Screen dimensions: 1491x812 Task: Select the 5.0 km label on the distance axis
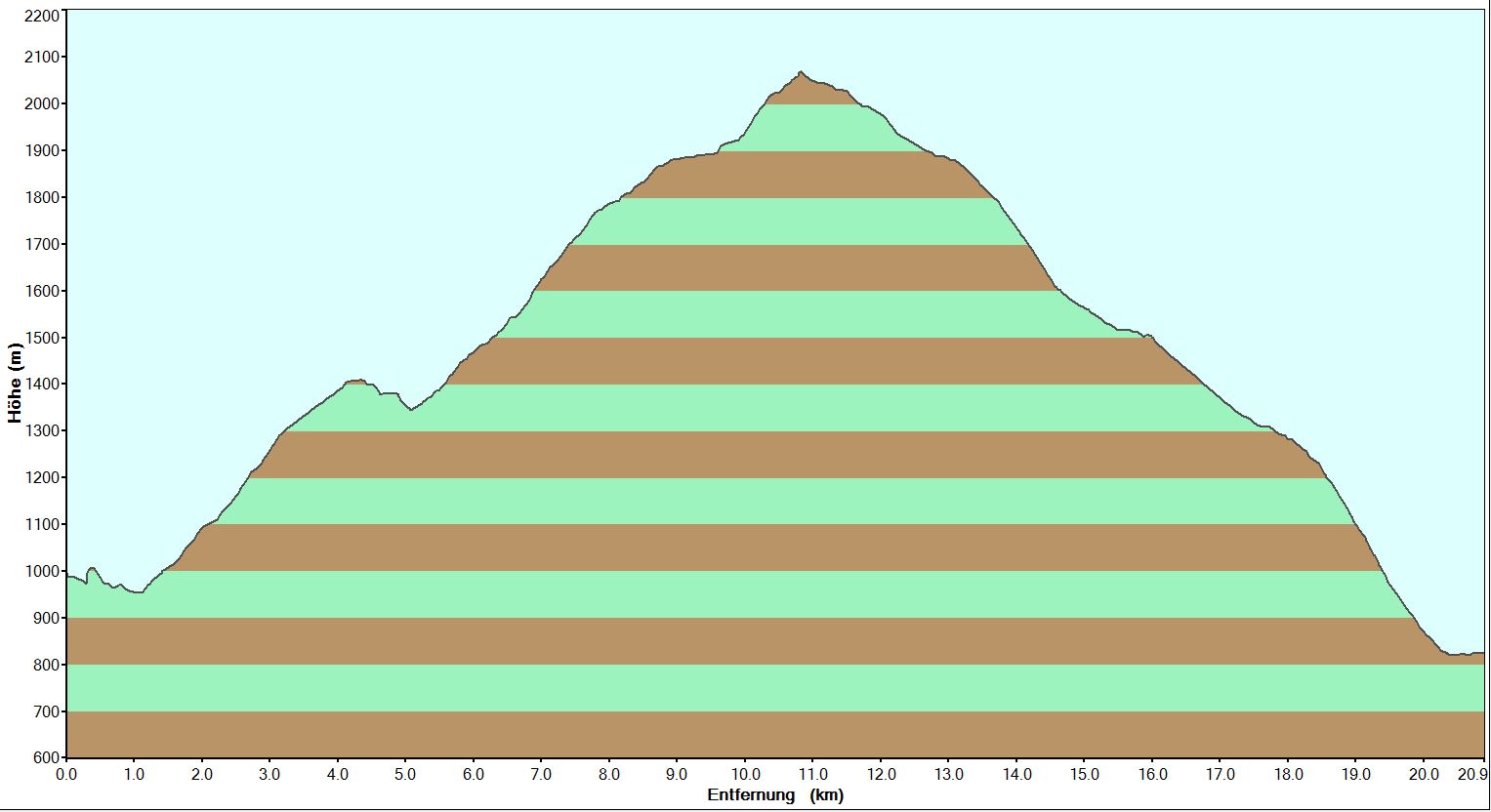pyautogui.click(x=405, y=775)
